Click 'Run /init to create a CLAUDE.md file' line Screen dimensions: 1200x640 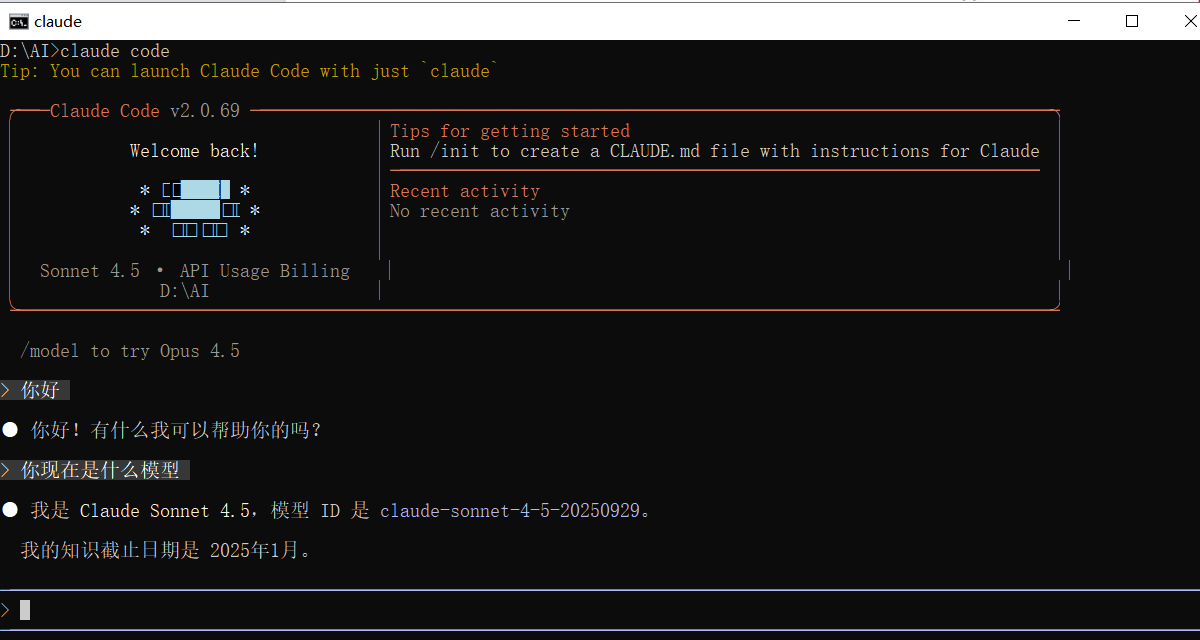(715, 151)
